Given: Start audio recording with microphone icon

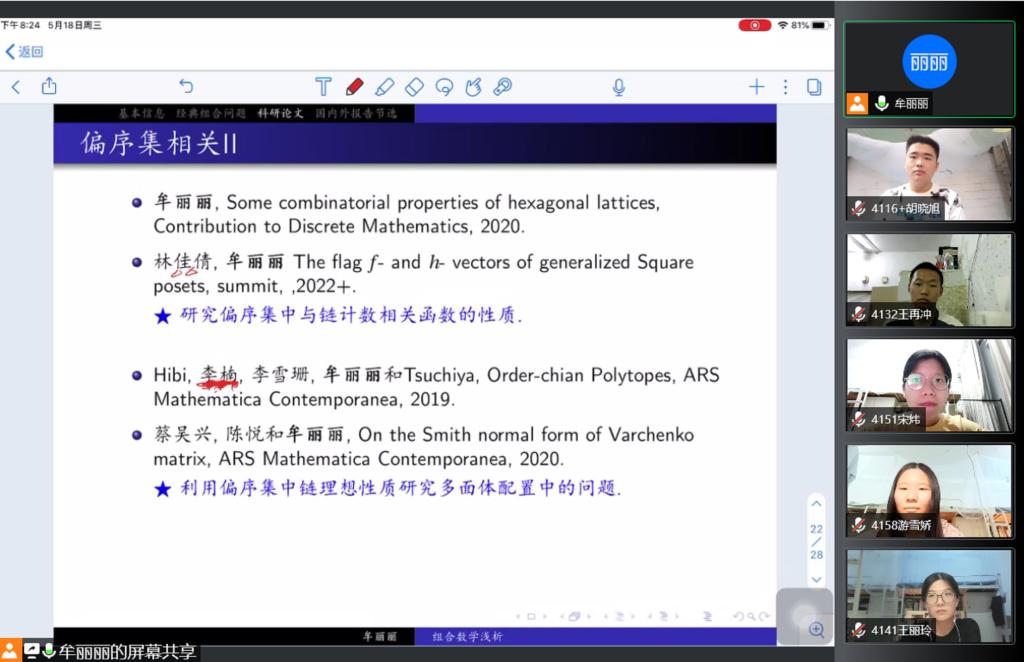Looking at the screenshot, I should tap(619, 87).
